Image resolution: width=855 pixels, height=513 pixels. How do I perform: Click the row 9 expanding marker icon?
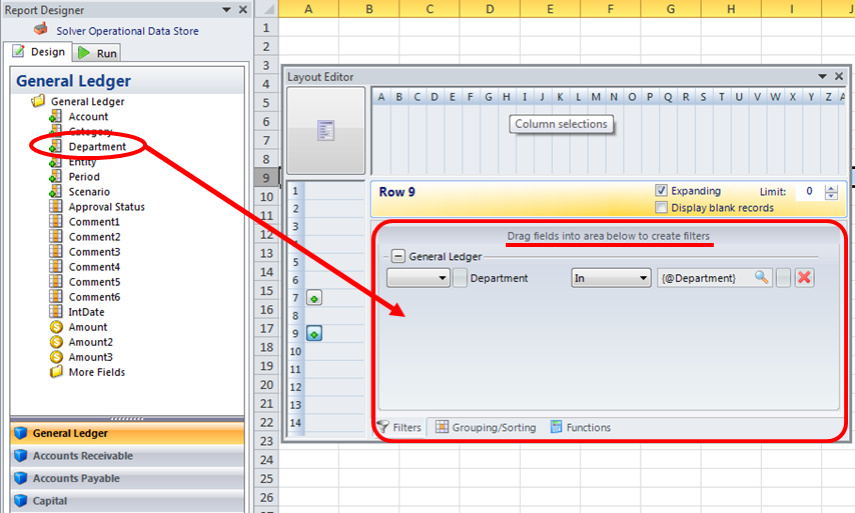click(x=314, y=334)
